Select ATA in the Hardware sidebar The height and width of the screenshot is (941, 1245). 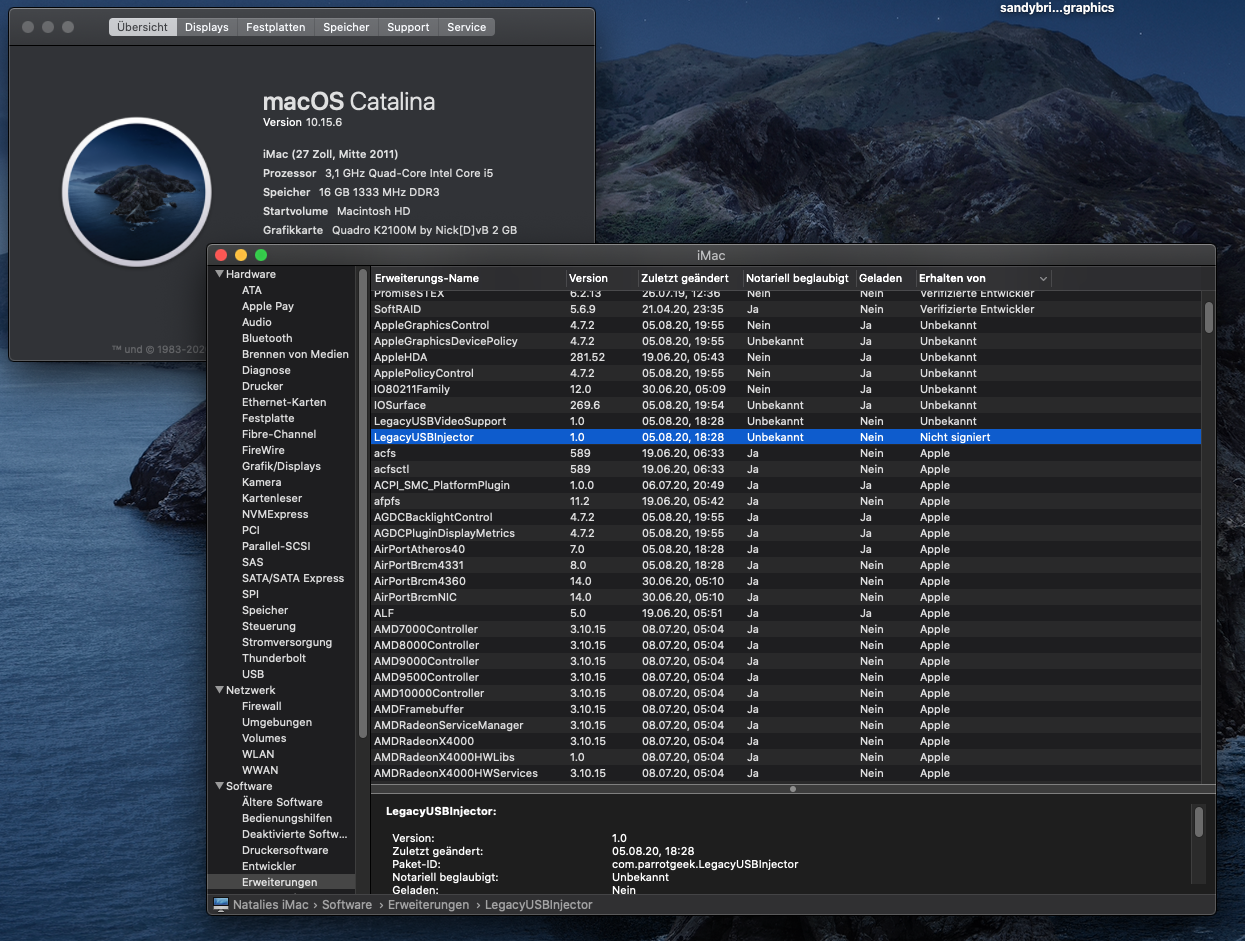(252, 290)
